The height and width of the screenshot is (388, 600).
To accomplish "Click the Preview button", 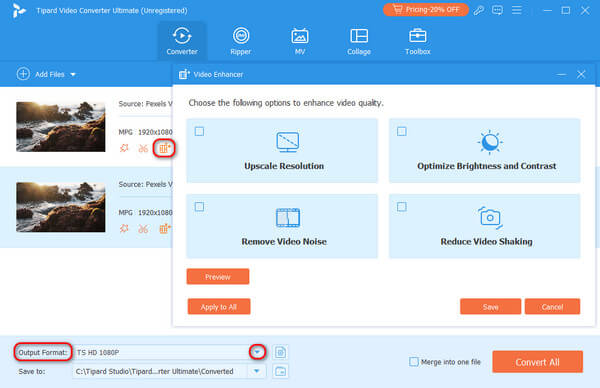I will point(218,277).
